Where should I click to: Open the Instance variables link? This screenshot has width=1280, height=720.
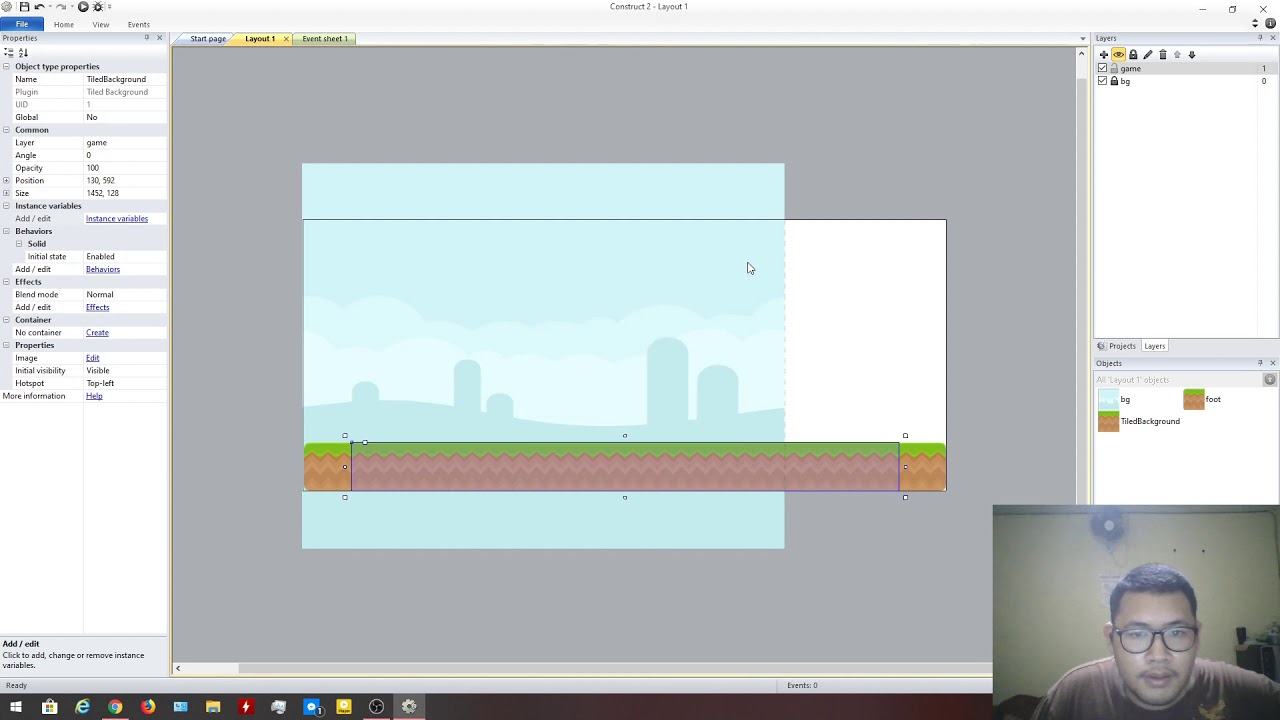117,219
